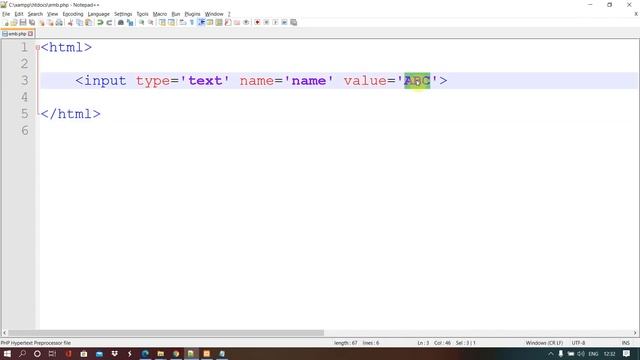
Task: Open the Language menu
Action: pos(98,14)
